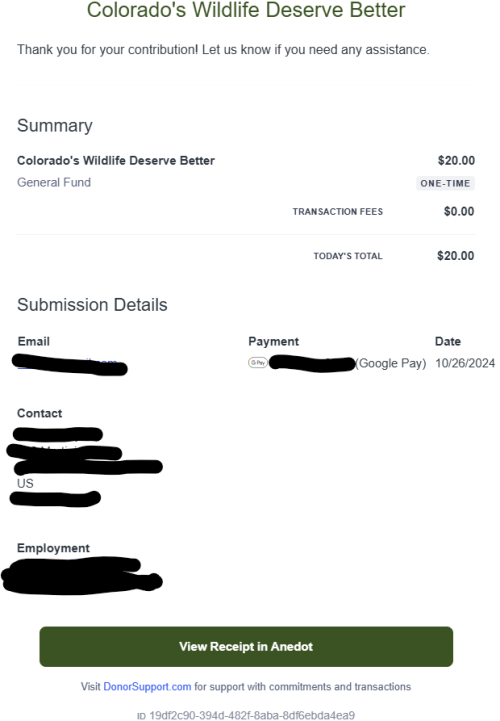The image size is (500, 721).
Task: Click the thank you message text
Action: tap(223, 50)
